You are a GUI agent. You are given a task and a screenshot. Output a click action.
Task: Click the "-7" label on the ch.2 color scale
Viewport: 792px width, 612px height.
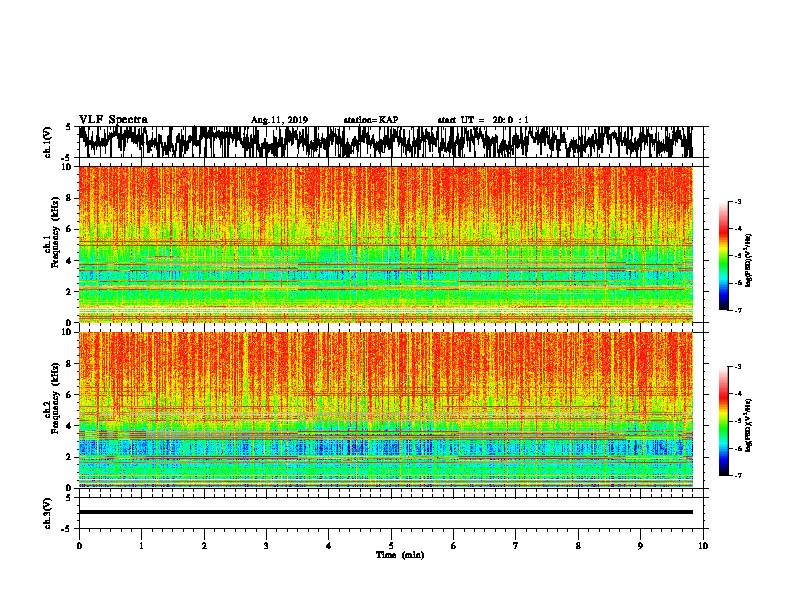tap(737, 476)
